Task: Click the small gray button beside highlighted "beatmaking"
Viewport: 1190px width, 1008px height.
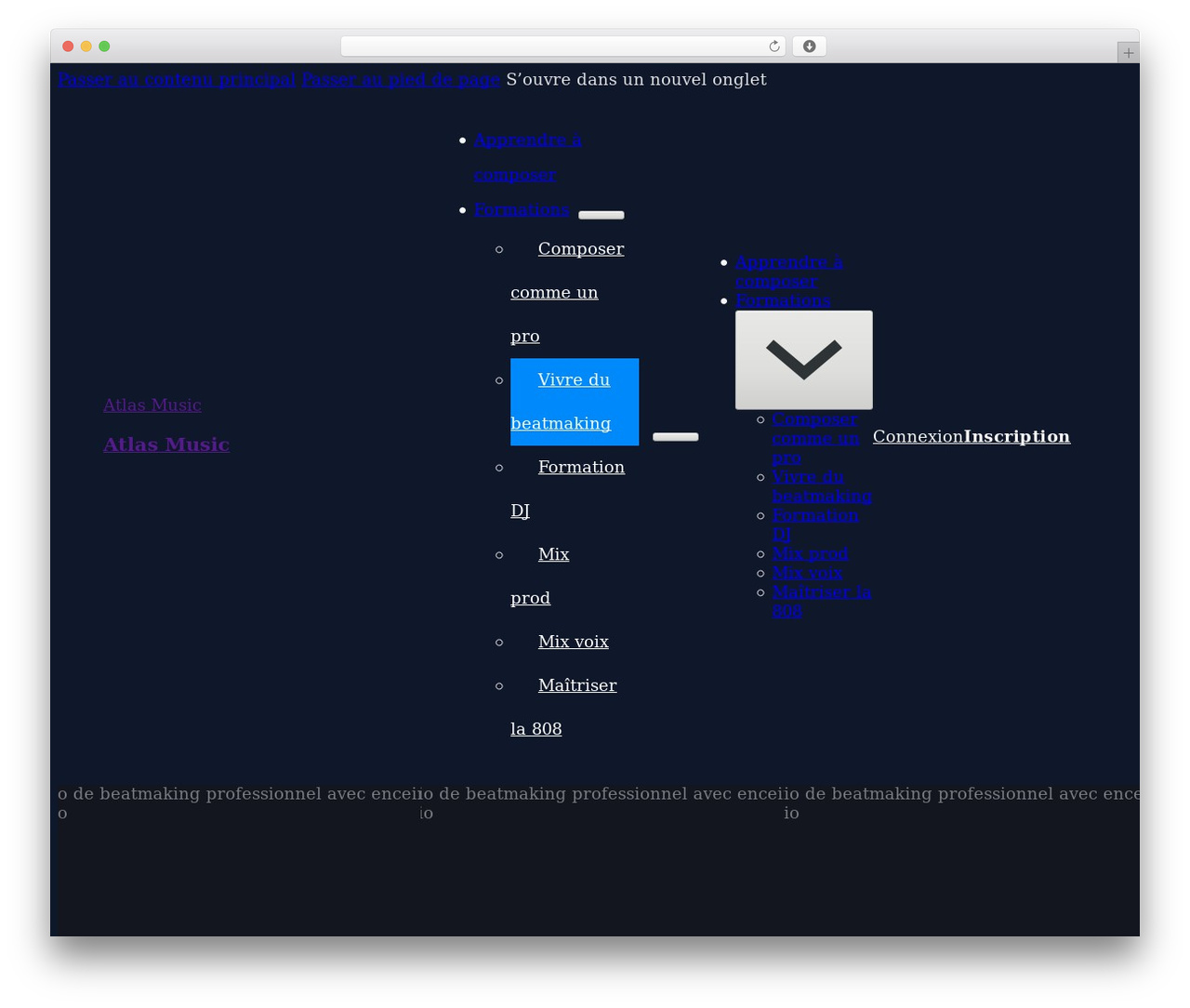Action: 676,437
